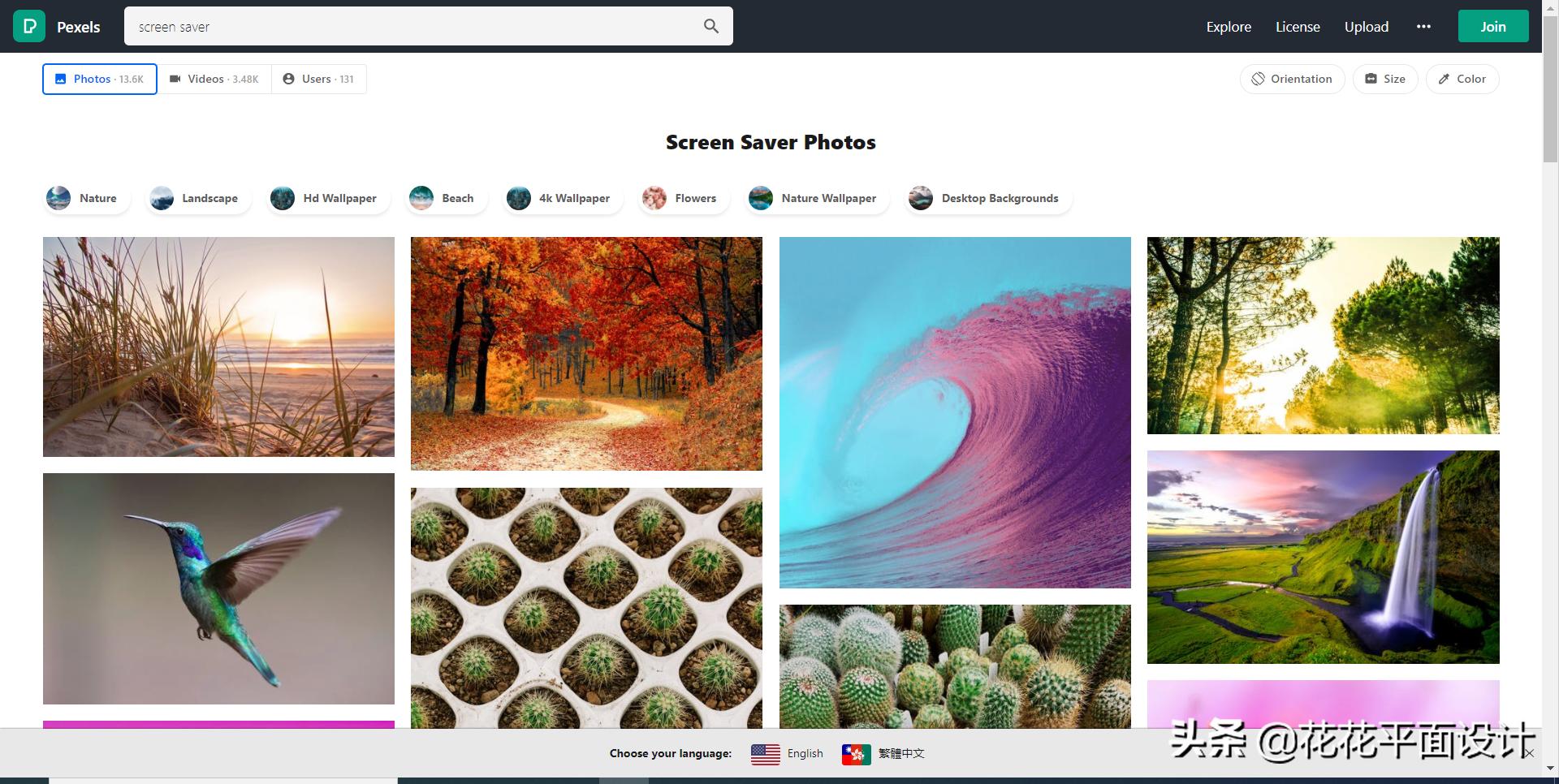The image size is (1559, 784).
Task: Filter by the Hd Wallpaper tag label
Action: pos(340,198)
